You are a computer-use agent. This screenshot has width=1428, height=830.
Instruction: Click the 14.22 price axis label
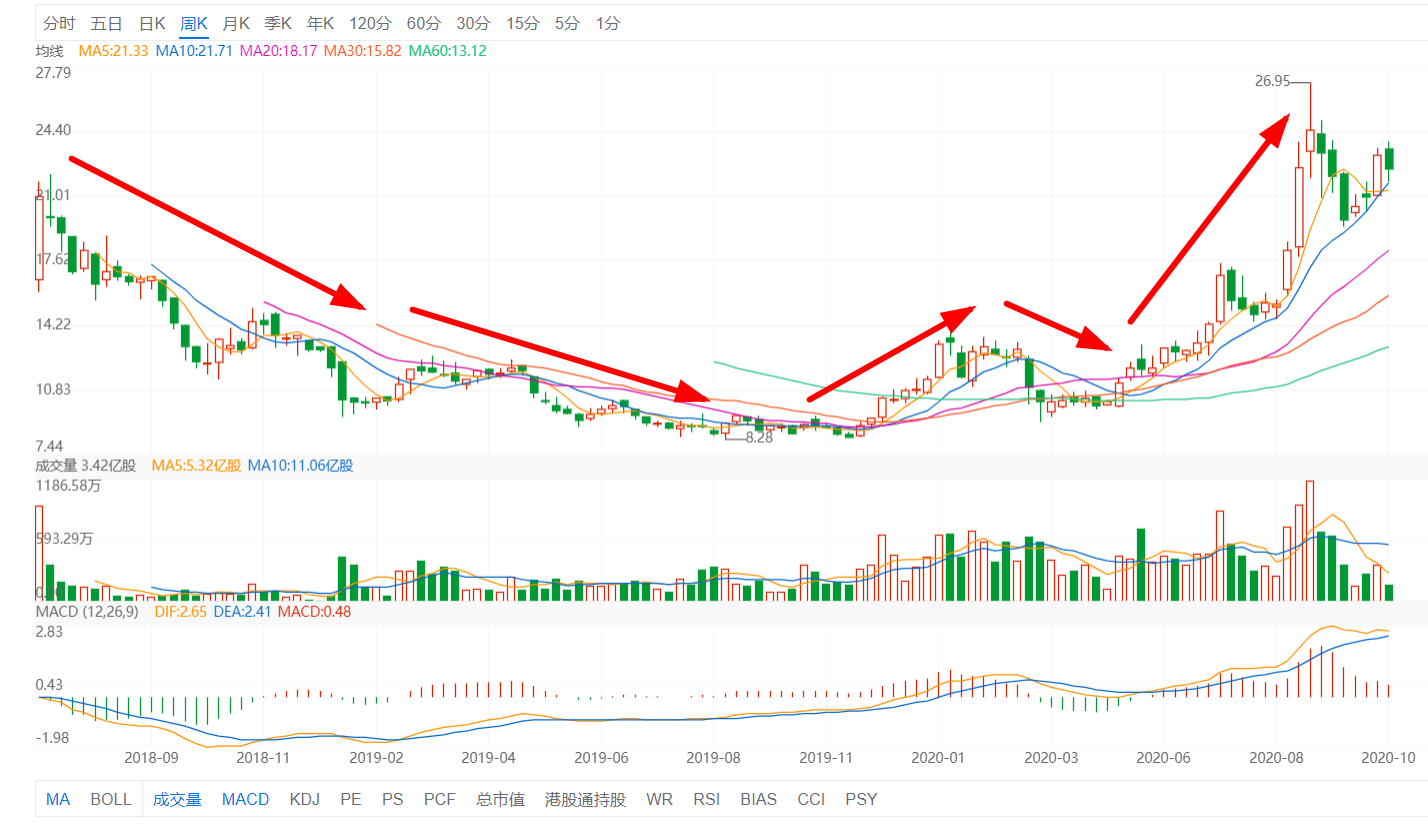53,325
